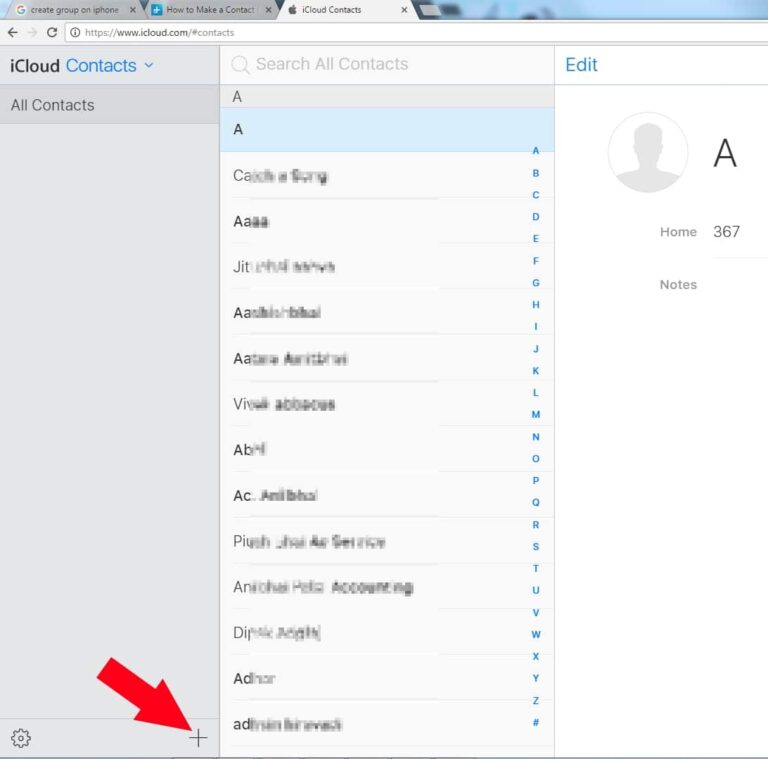Jump to letter J in index

536,349
